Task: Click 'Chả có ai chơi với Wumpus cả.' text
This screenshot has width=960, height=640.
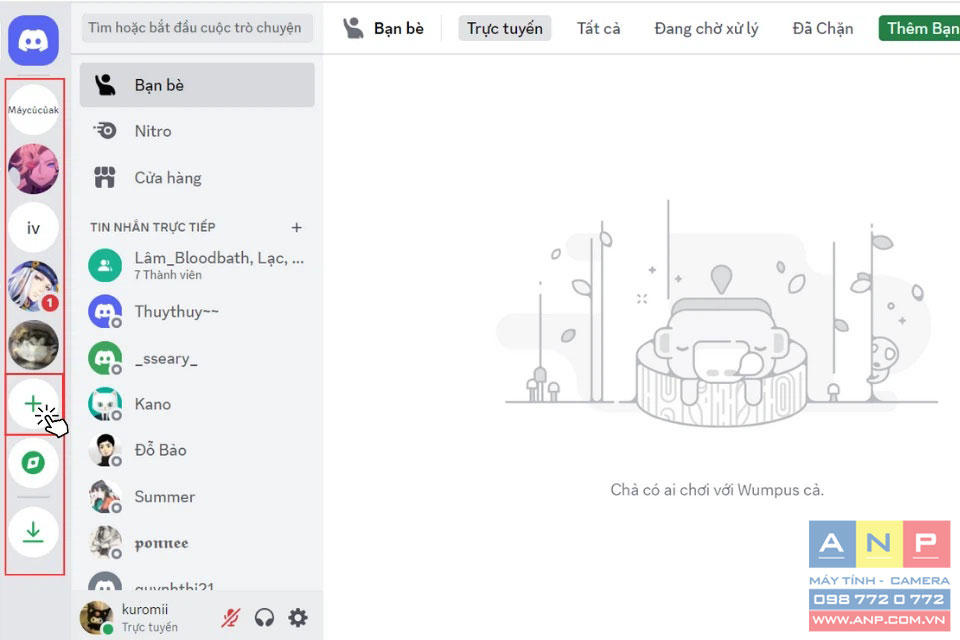Action: point(717,490)
